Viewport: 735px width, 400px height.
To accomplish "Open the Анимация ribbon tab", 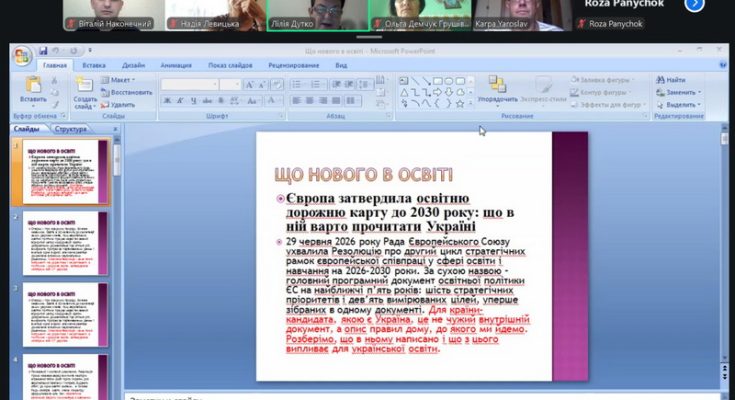I will point(176,66).
